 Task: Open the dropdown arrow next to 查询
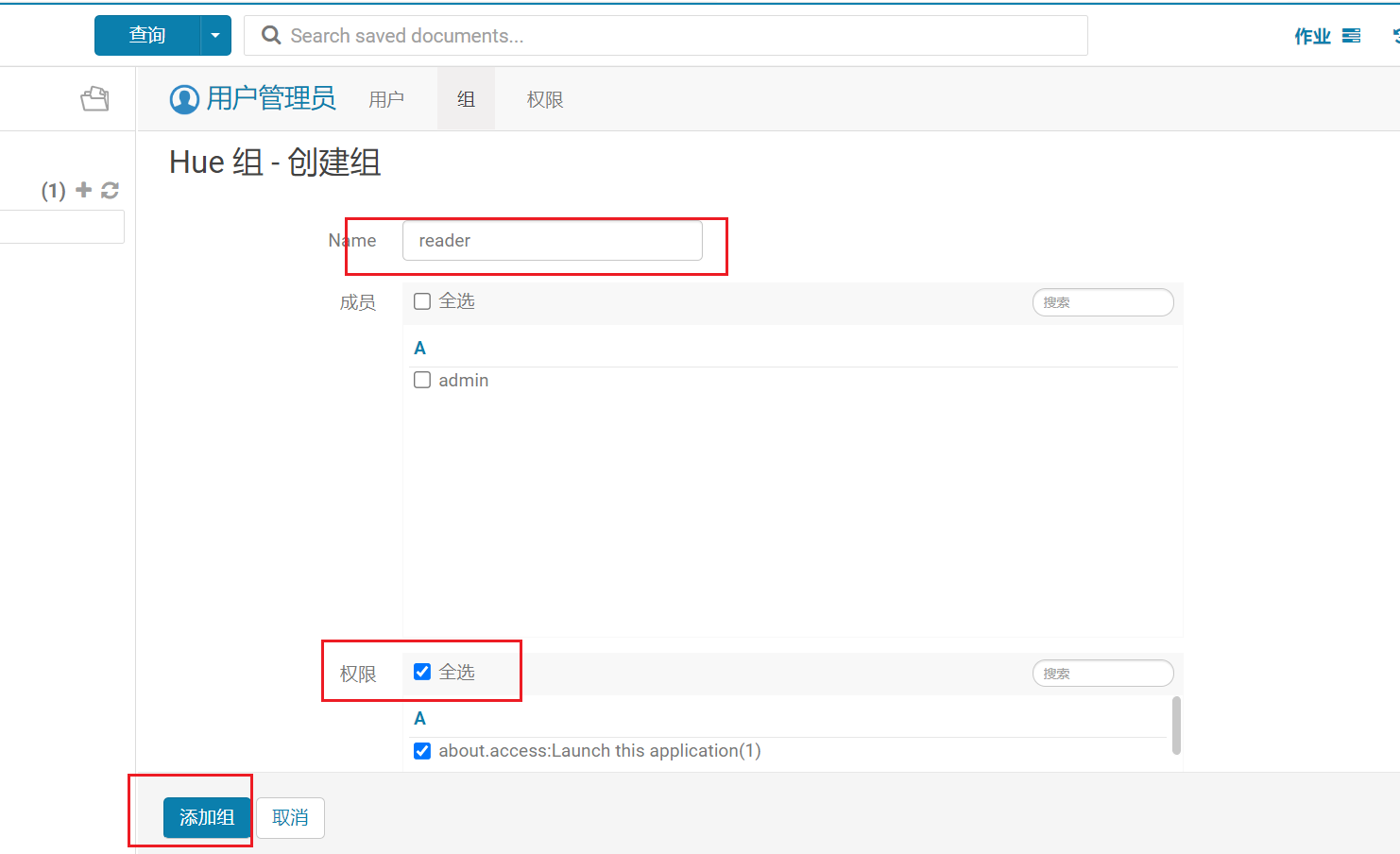215,36
